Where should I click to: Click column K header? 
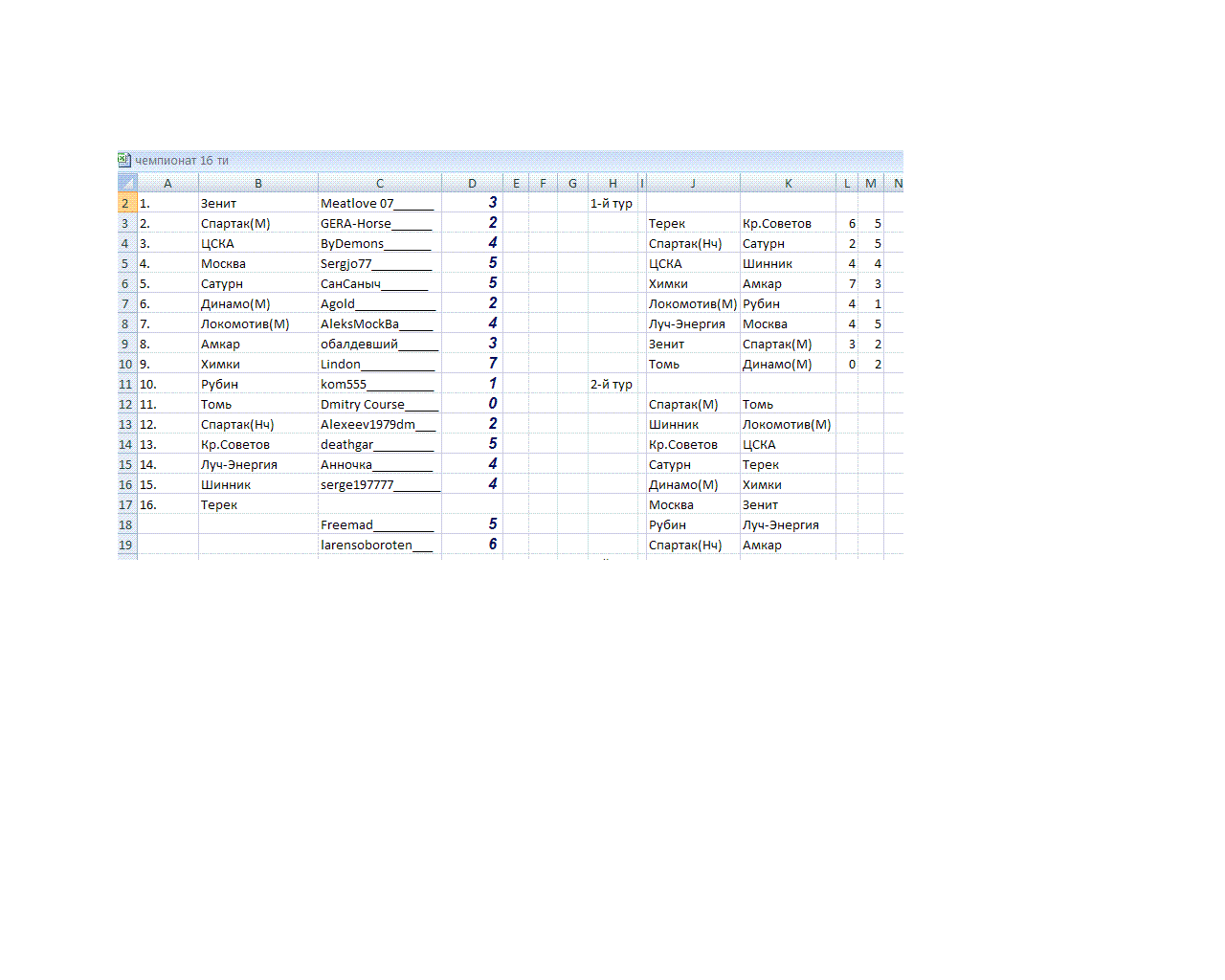coord(788,183)
